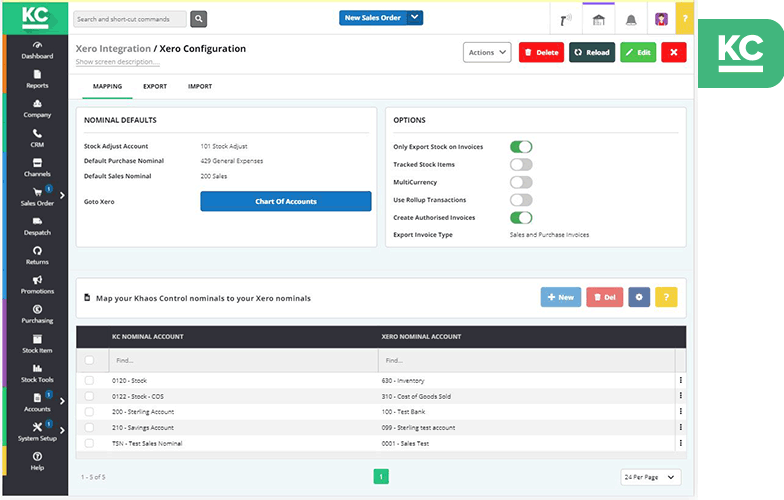Enable Use Rollup Transactions switch
Screen dimensions: 784x500
[521, 200]
